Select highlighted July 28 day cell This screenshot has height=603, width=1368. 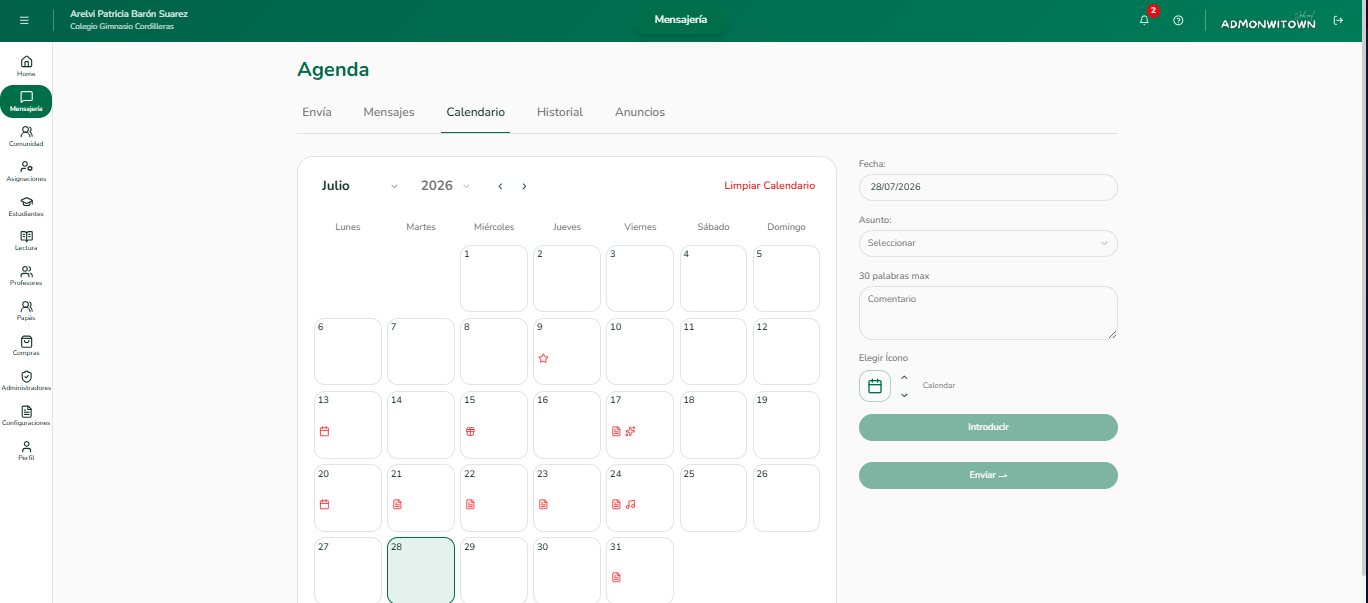point(421,570)
